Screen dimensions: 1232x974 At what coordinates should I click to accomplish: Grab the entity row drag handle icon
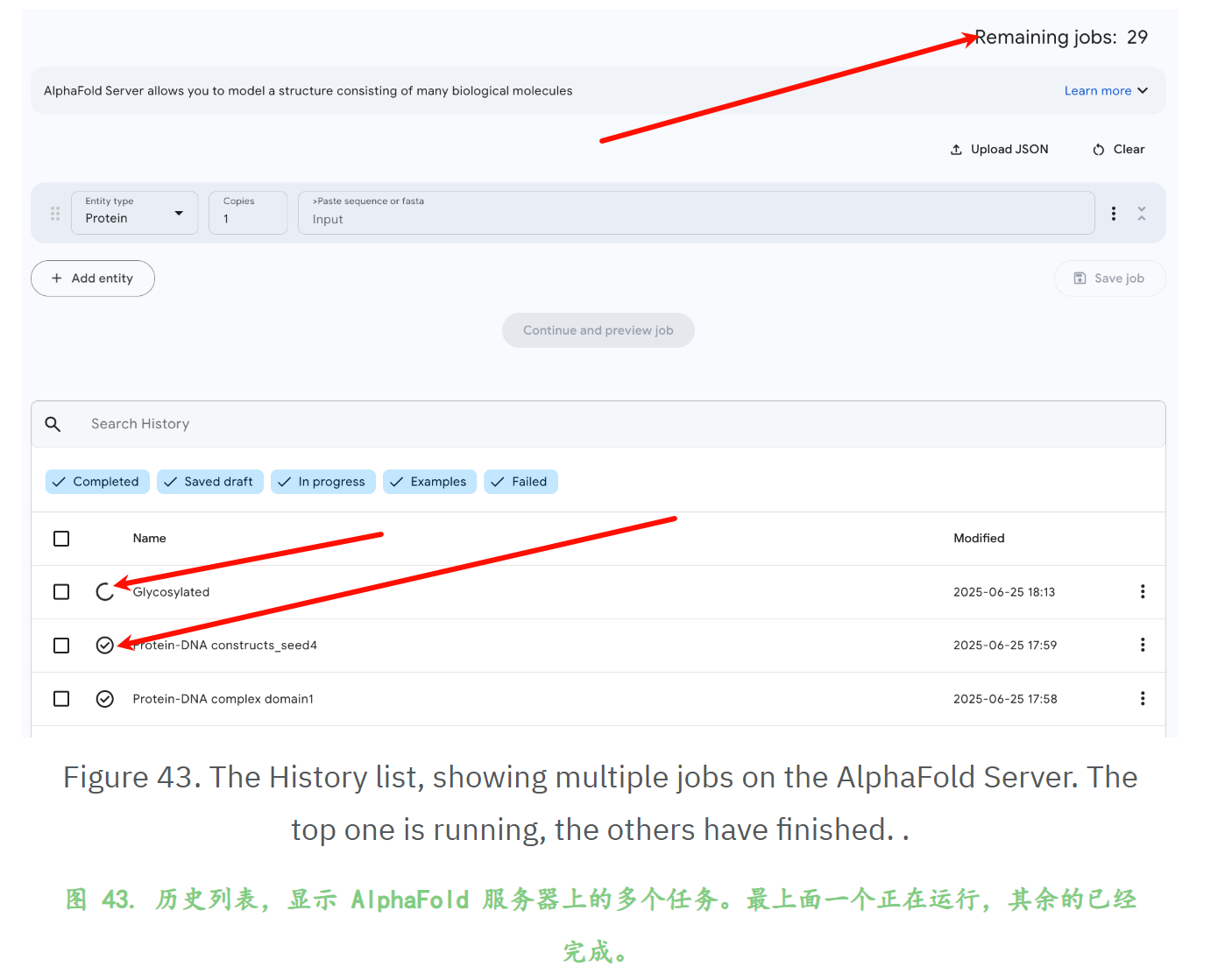(55, 213)
